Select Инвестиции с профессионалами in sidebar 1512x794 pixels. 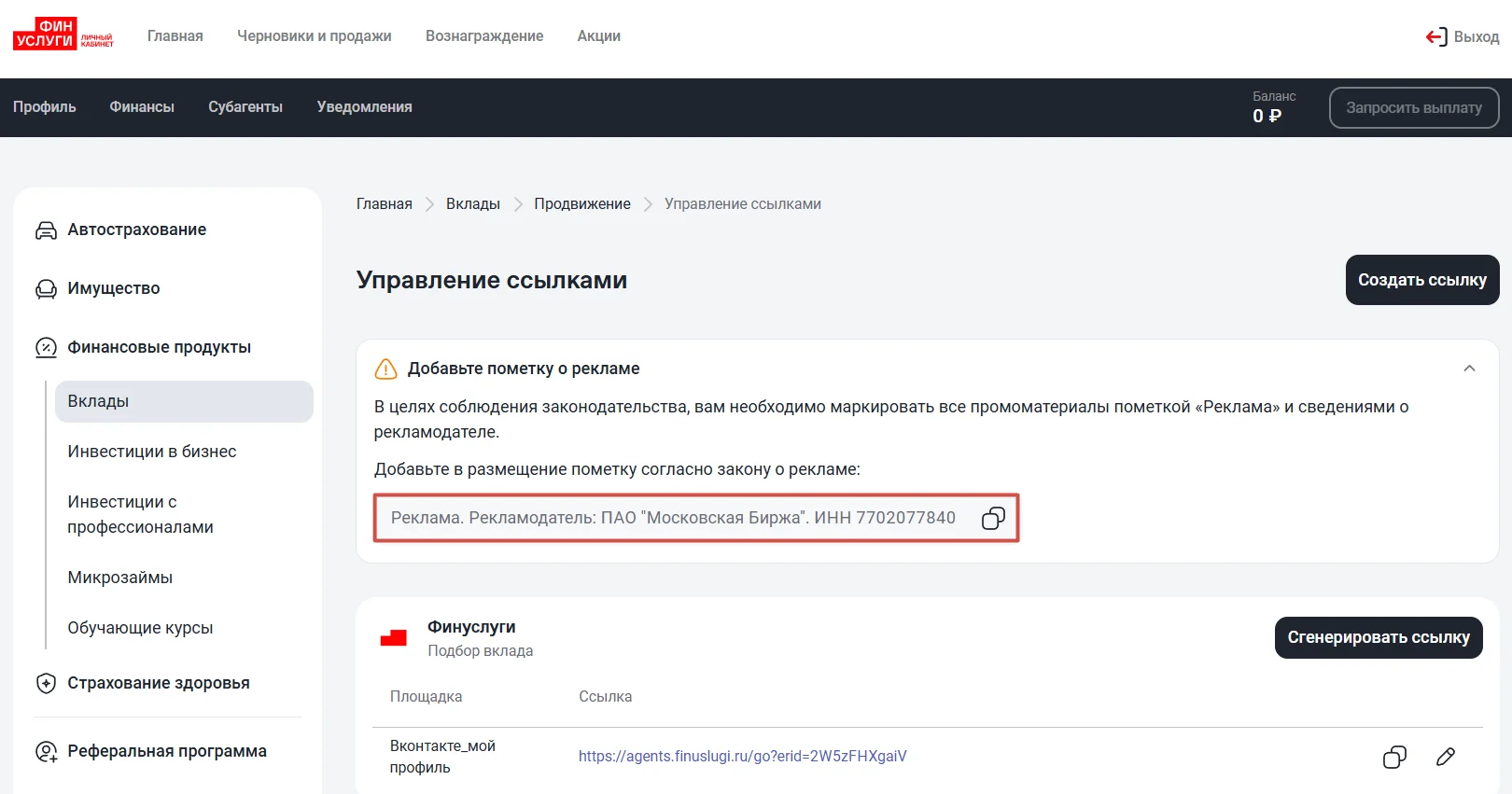tap(141, 514)
